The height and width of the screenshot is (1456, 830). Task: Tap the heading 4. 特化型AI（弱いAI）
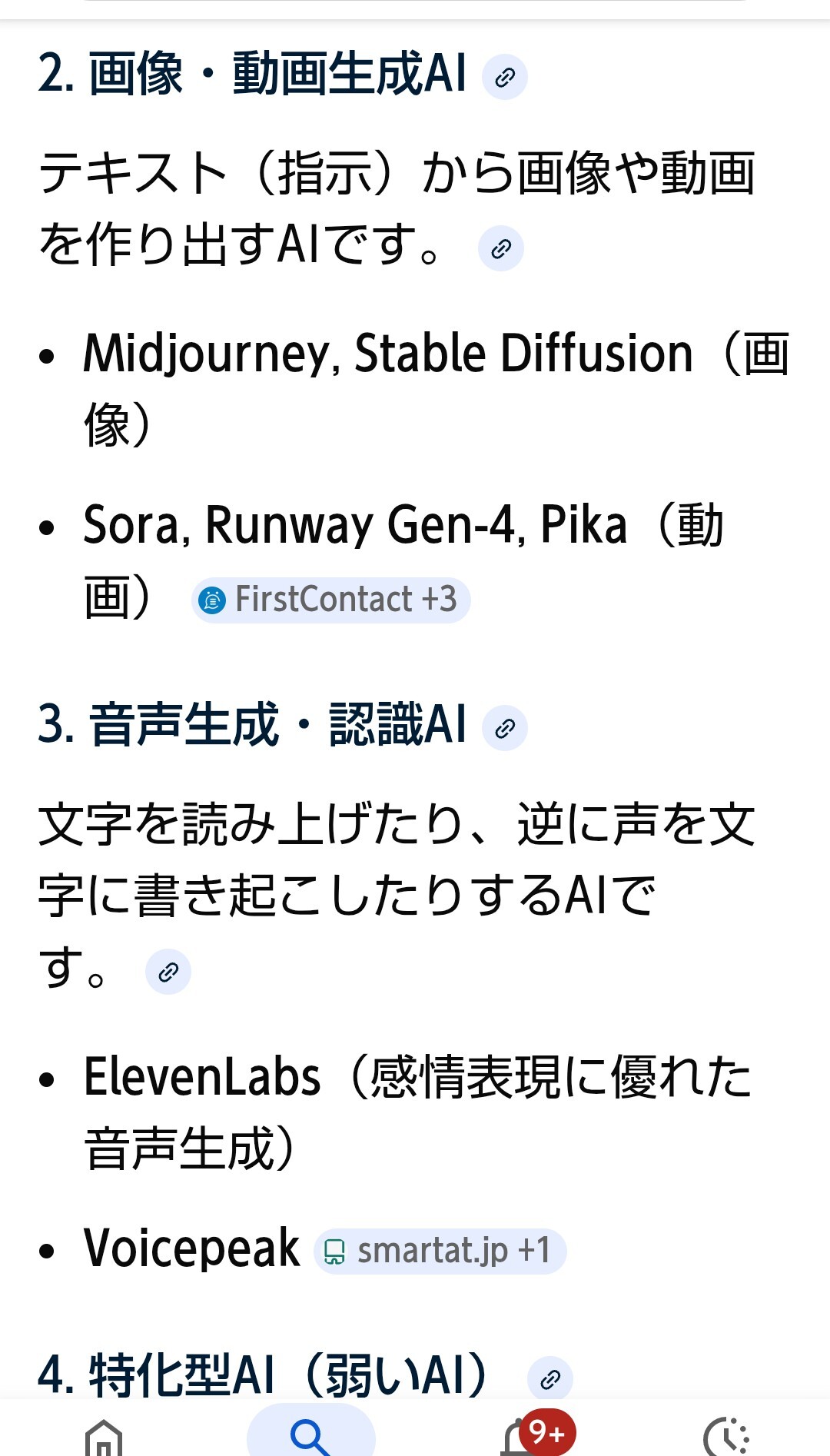261,1376
